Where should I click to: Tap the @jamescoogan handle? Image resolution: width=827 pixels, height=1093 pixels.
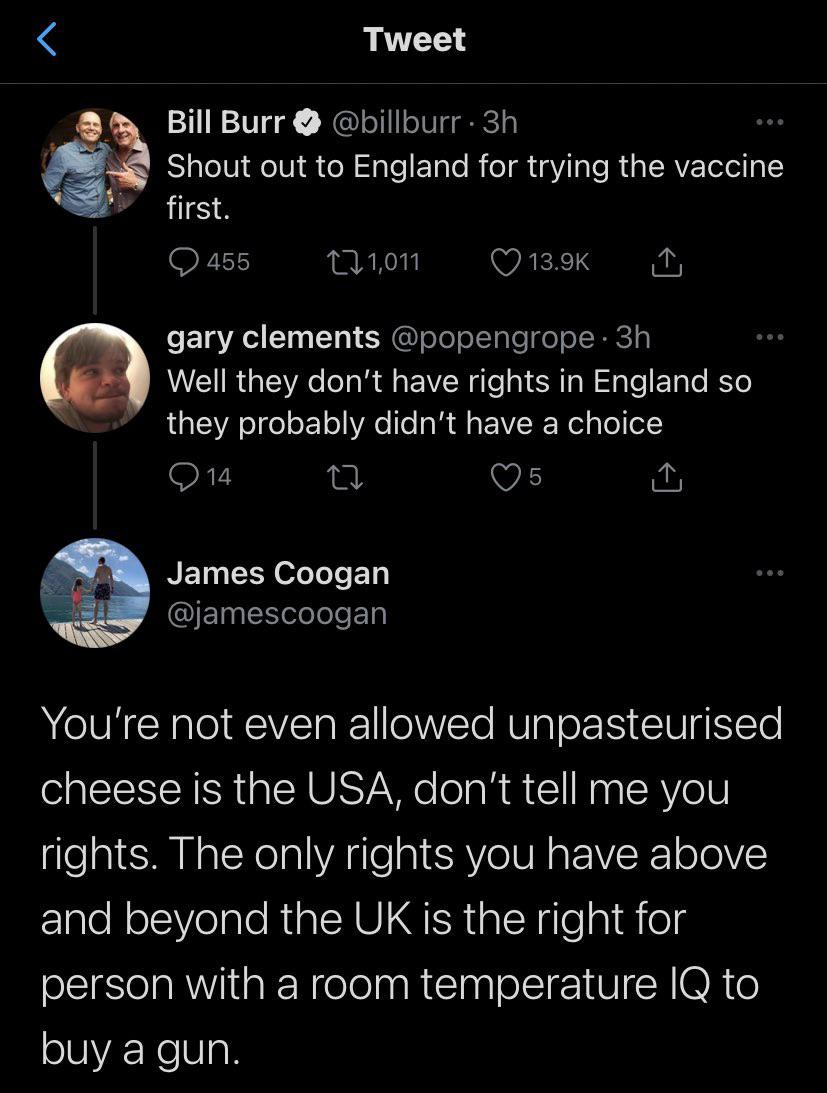[x=276, y=612]
